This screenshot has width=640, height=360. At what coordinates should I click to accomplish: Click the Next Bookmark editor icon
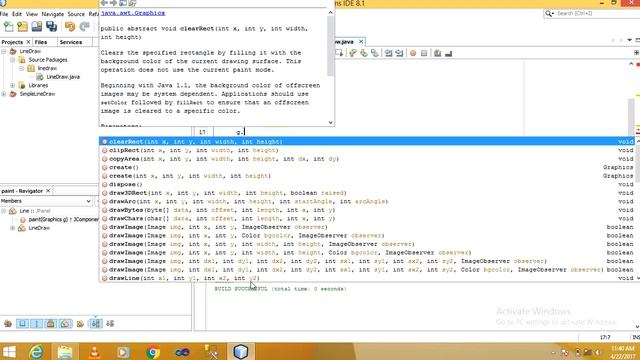click(363, 53)
